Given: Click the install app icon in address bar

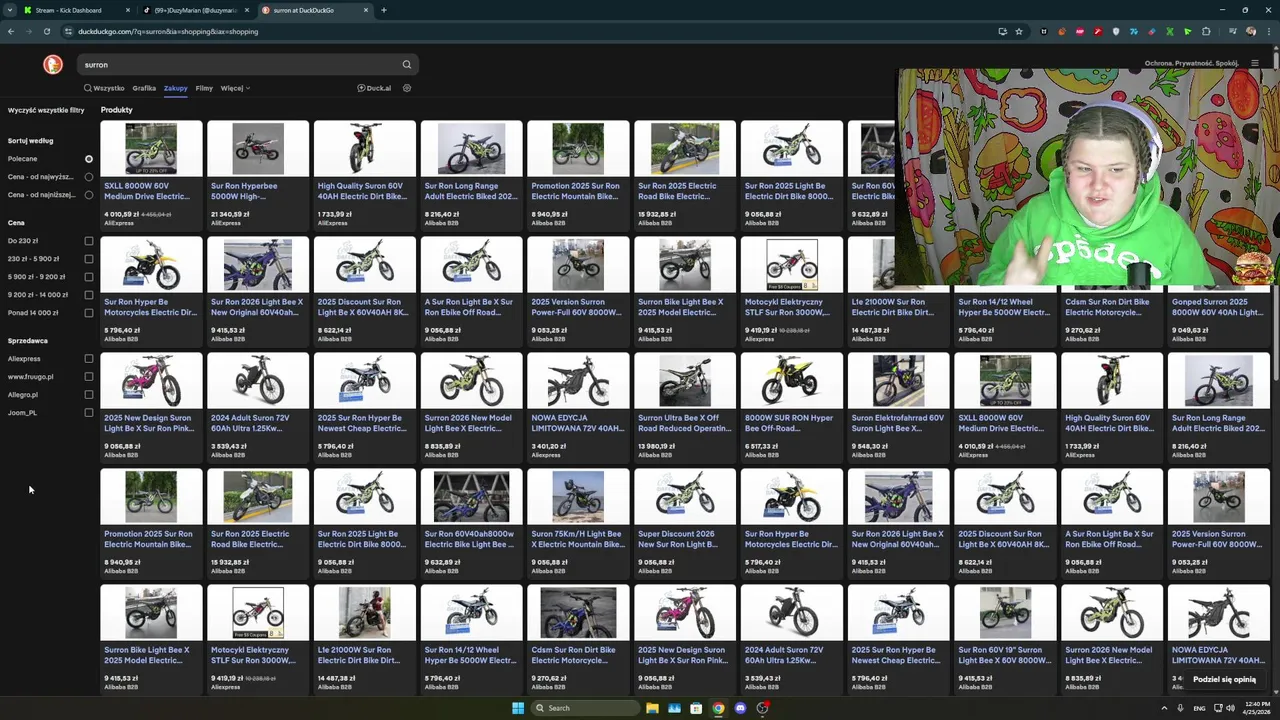Looking at the screenshot, I should pos(1002,31).
